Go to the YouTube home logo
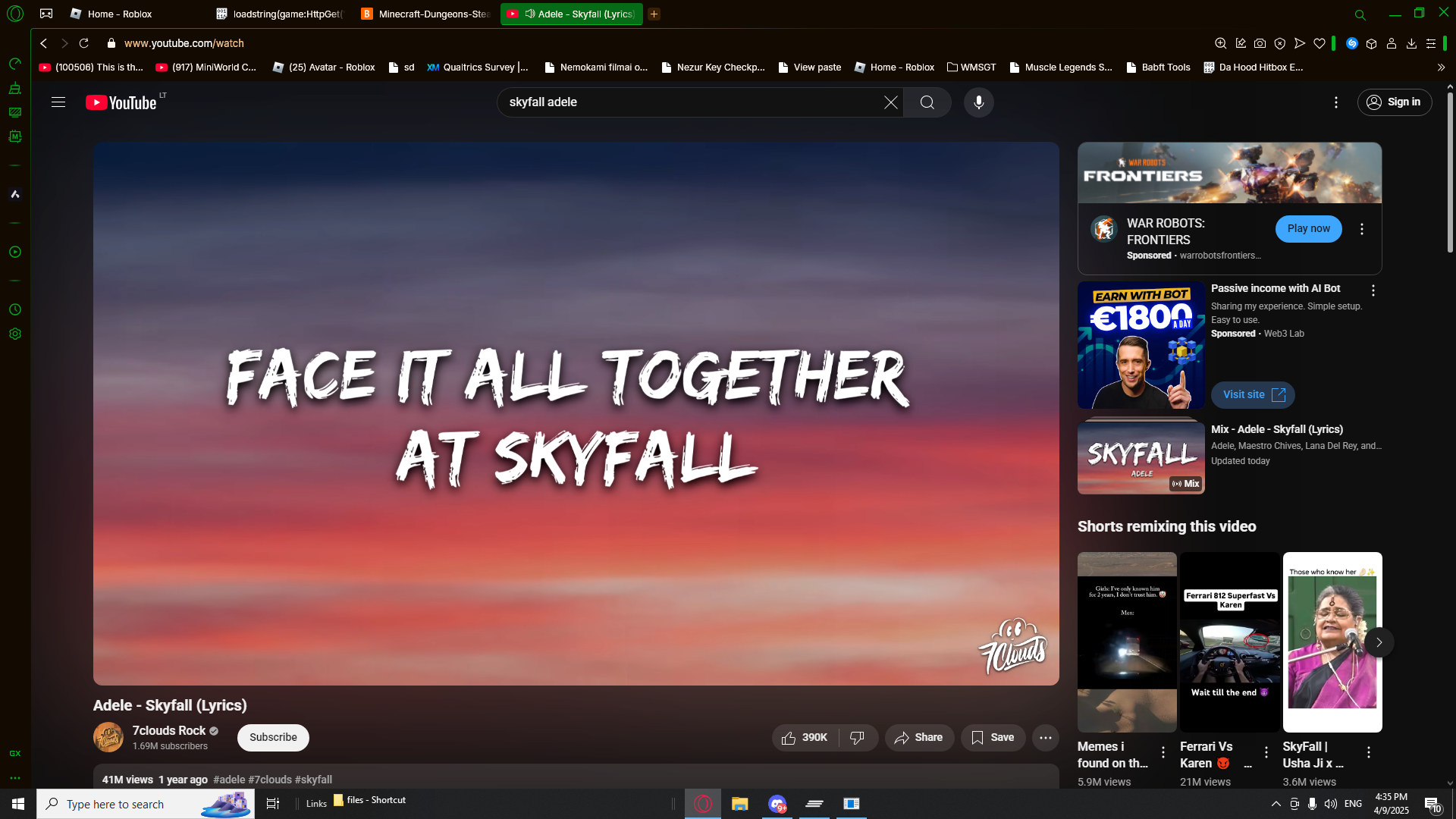The image size is (1456, 819). click(x=121, y=102)
